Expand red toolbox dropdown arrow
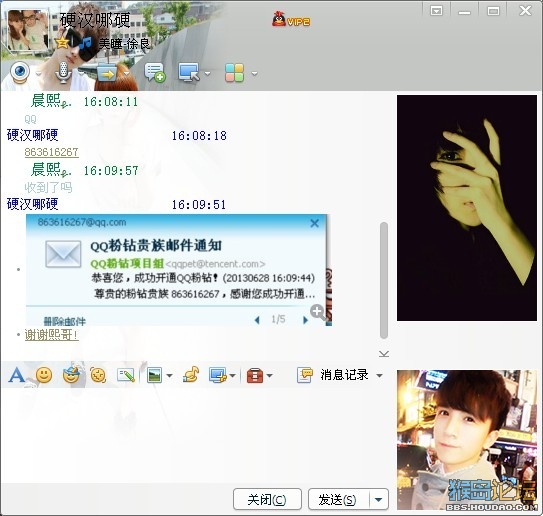This screenshot has height=516, width=543. click(x=270, y=376)
